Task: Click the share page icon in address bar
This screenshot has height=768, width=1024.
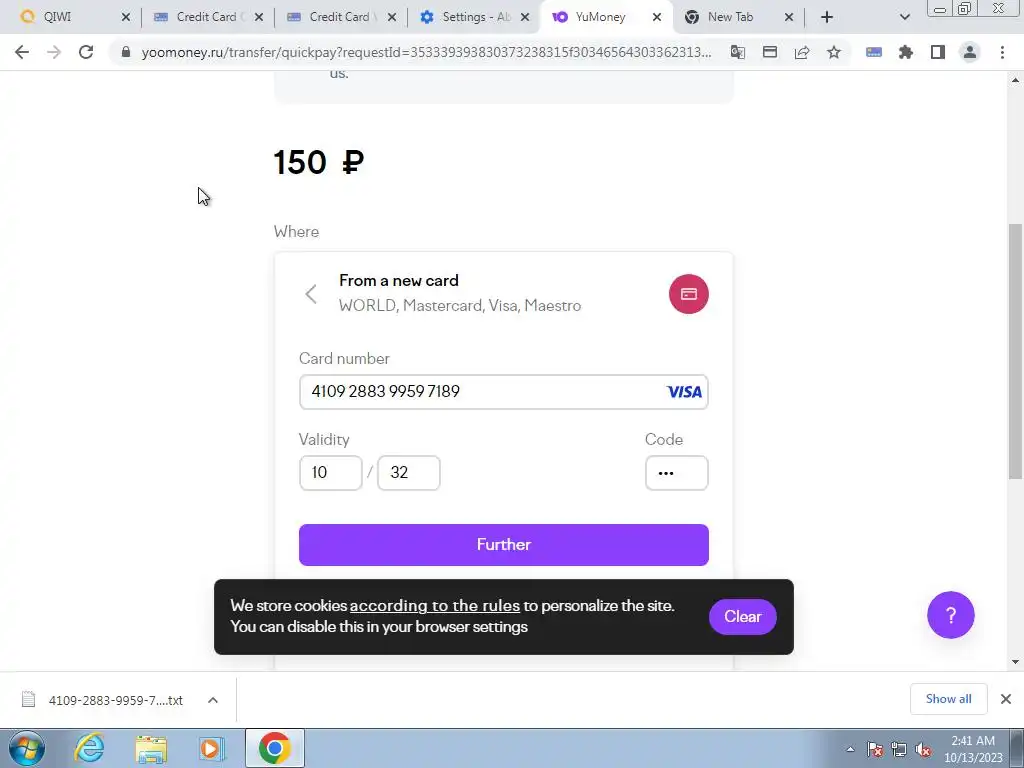Action: tap(802, 52)
